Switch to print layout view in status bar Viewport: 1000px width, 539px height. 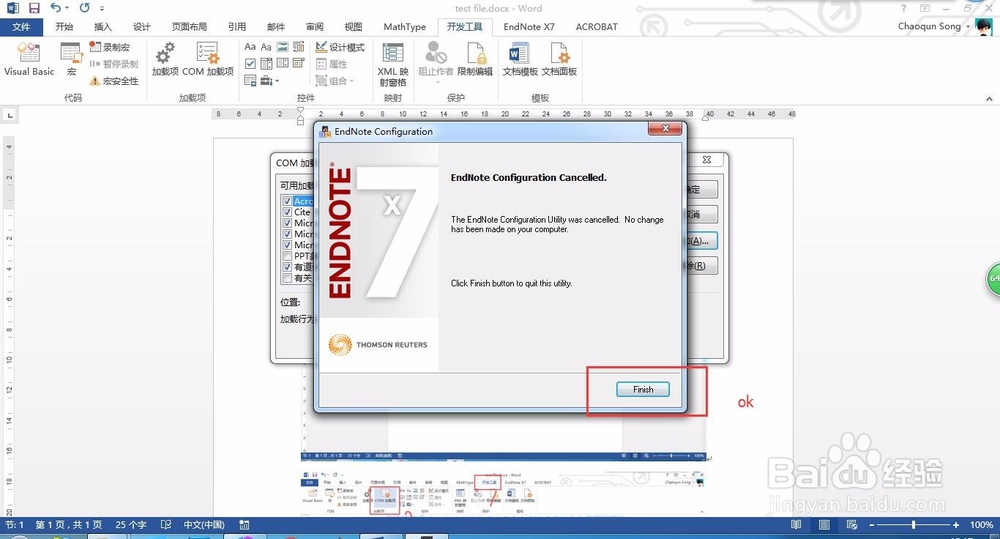[x=824, y=524]
